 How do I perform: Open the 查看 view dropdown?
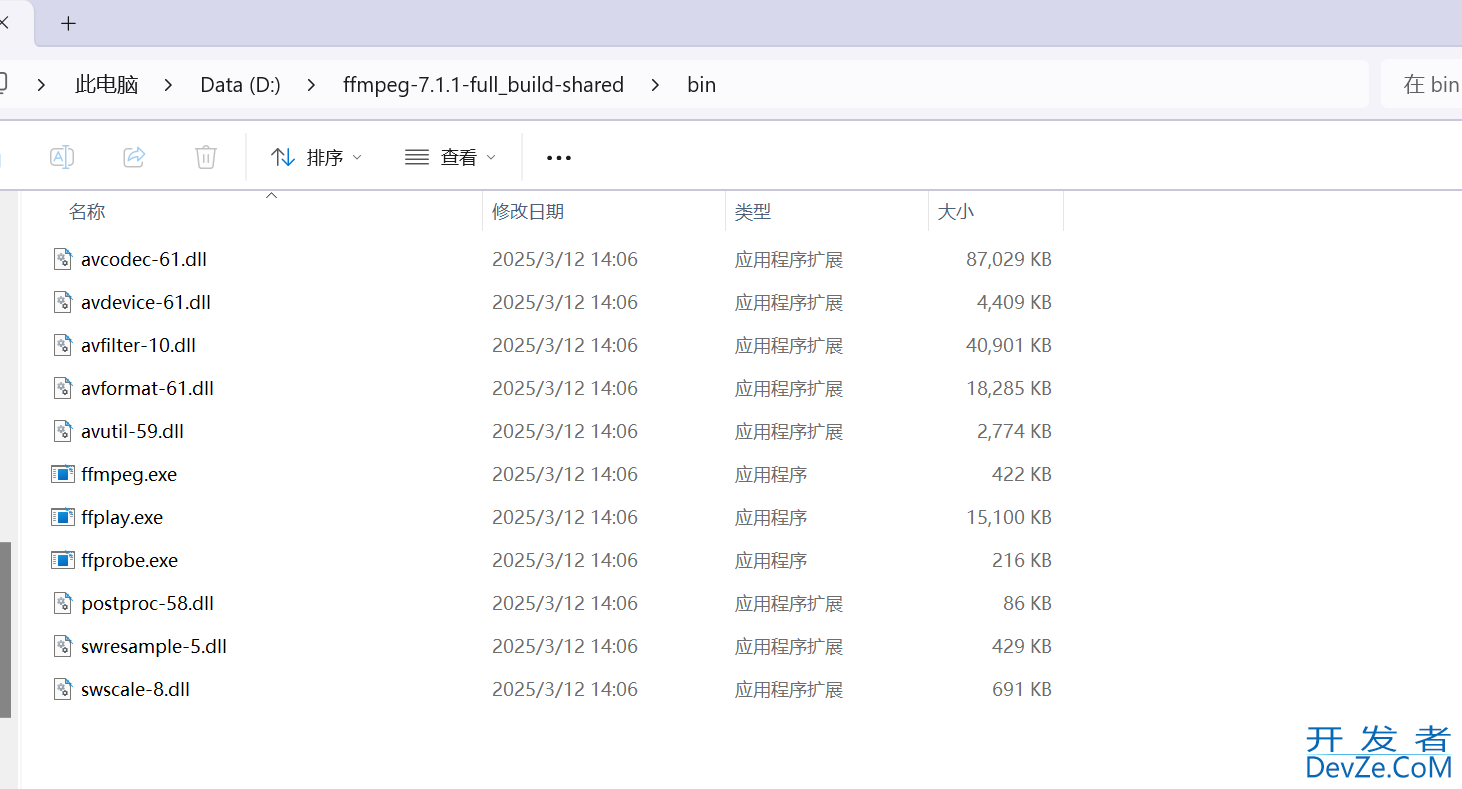[450, 157]
